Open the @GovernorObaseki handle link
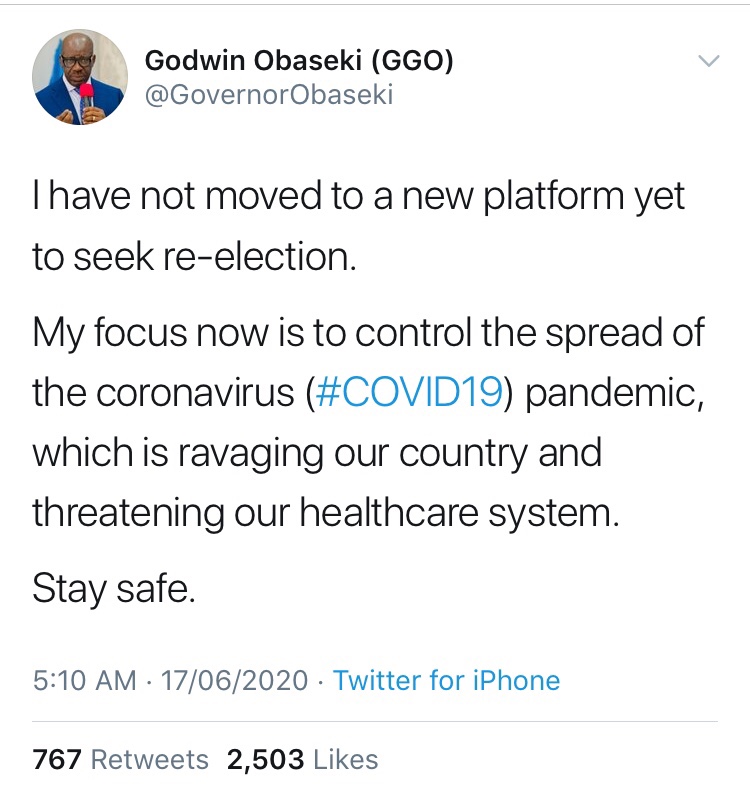 pos(270,95)
